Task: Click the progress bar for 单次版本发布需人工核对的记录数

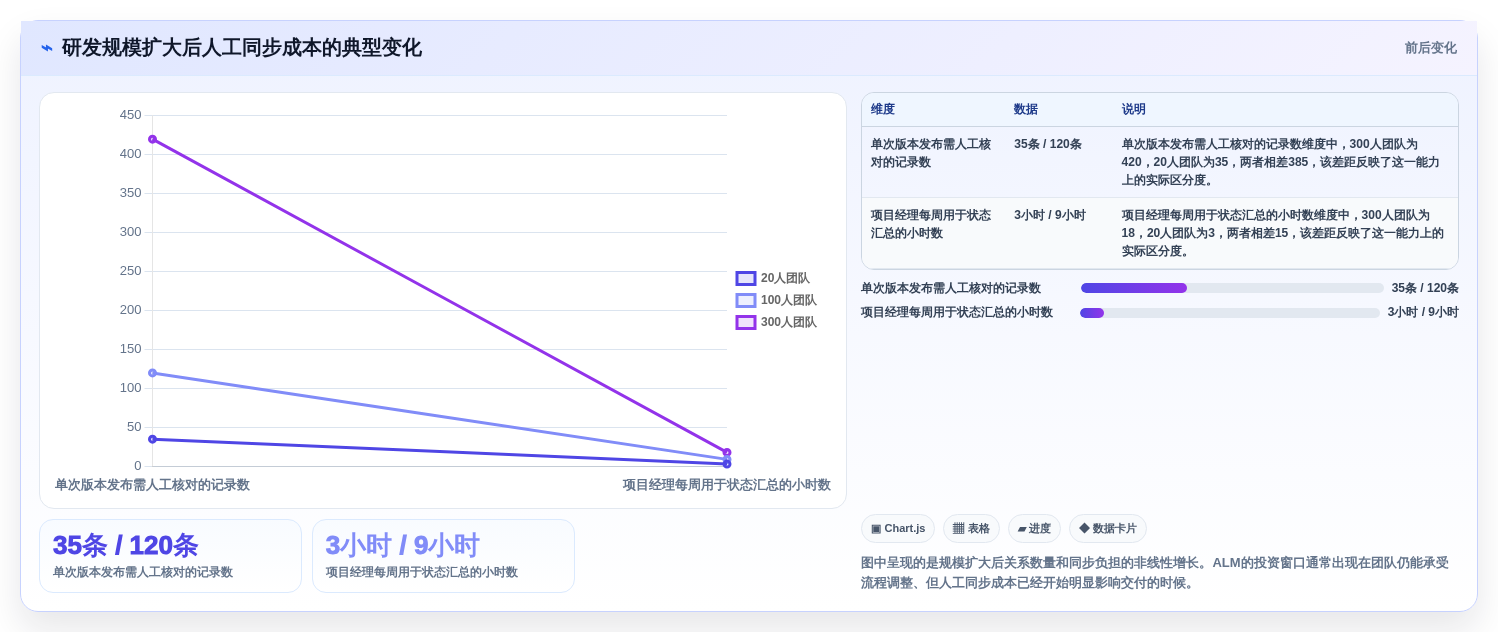Action: (x=1232, y=288)
